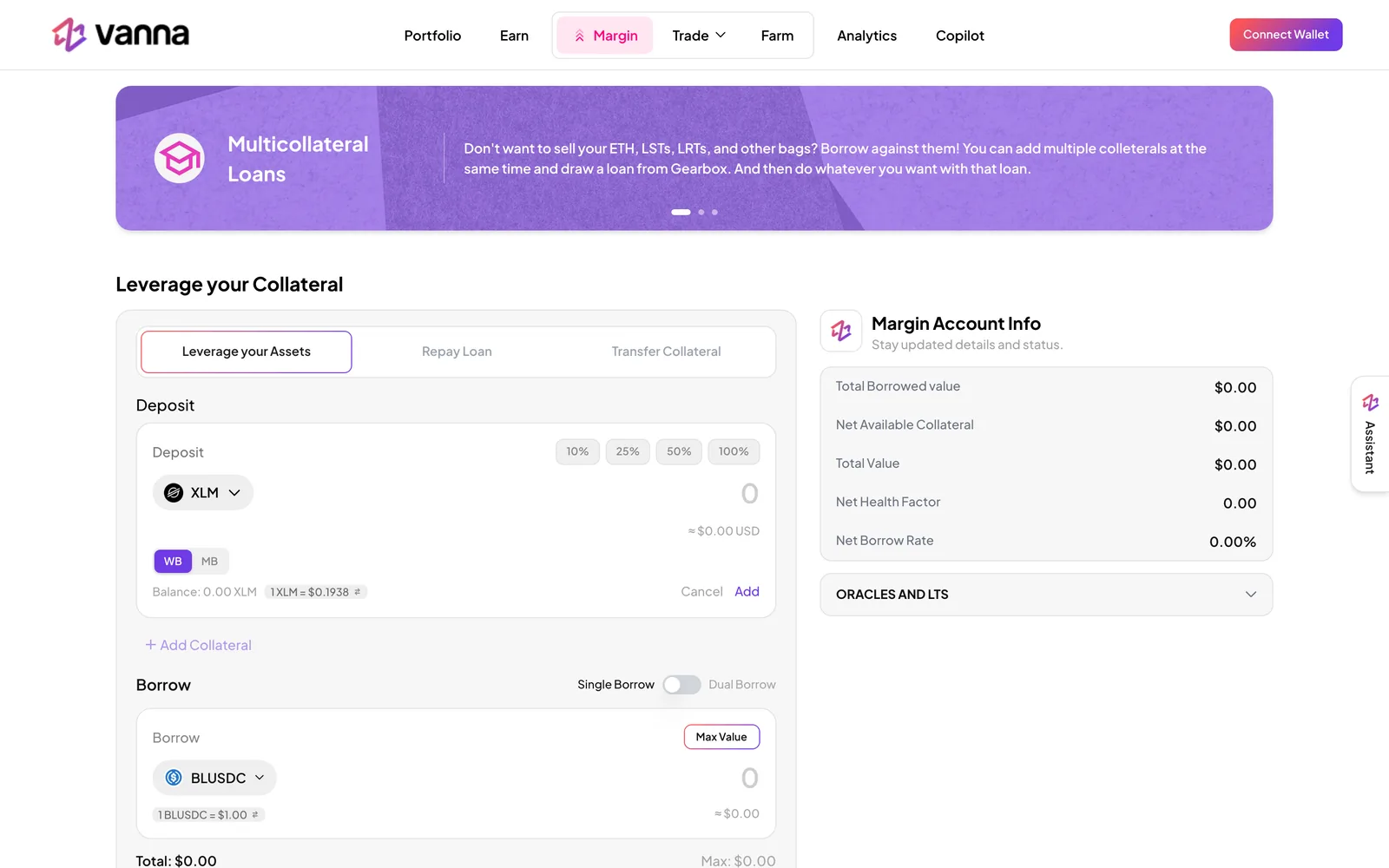This screenshot has width=1389, height=868.
Task: Swap the 1 XLM price rate icon
Action: [357, 592]
